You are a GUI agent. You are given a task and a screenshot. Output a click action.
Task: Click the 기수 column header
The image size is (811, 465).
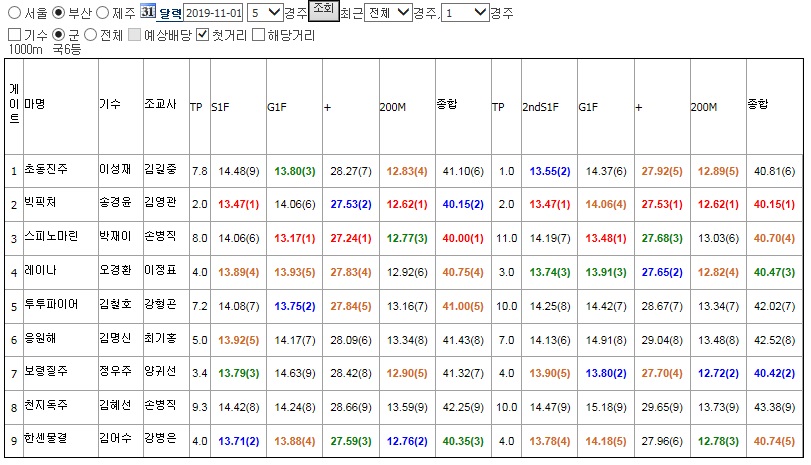110,104
